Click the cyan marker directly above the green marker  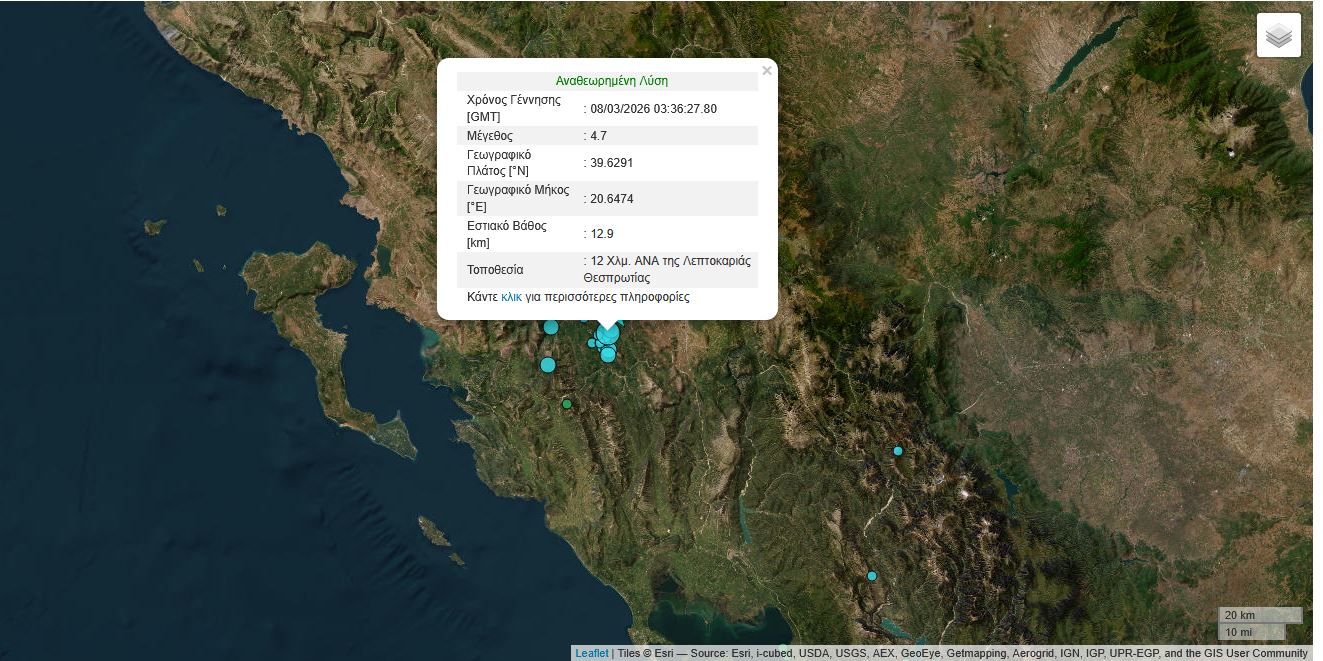click(x=547, y=365)
